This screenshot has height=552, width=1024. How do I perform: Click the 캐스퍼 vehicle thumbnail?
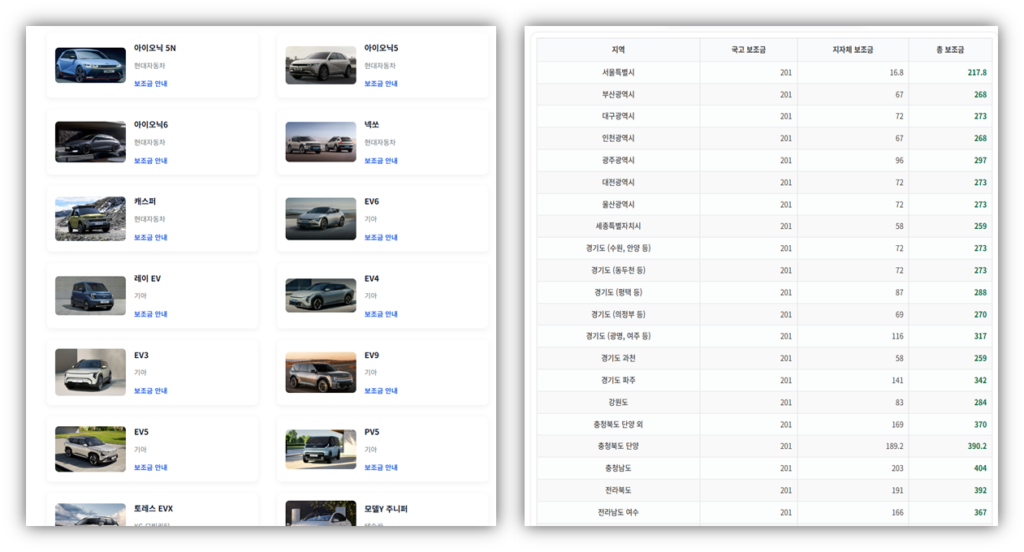click(90, 219)
